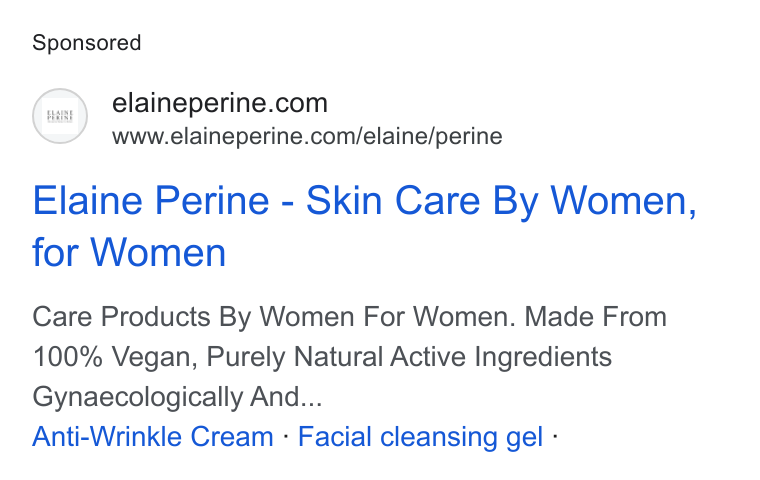Open the Facial cleansing gel sitelink

(x=420, y=436)
